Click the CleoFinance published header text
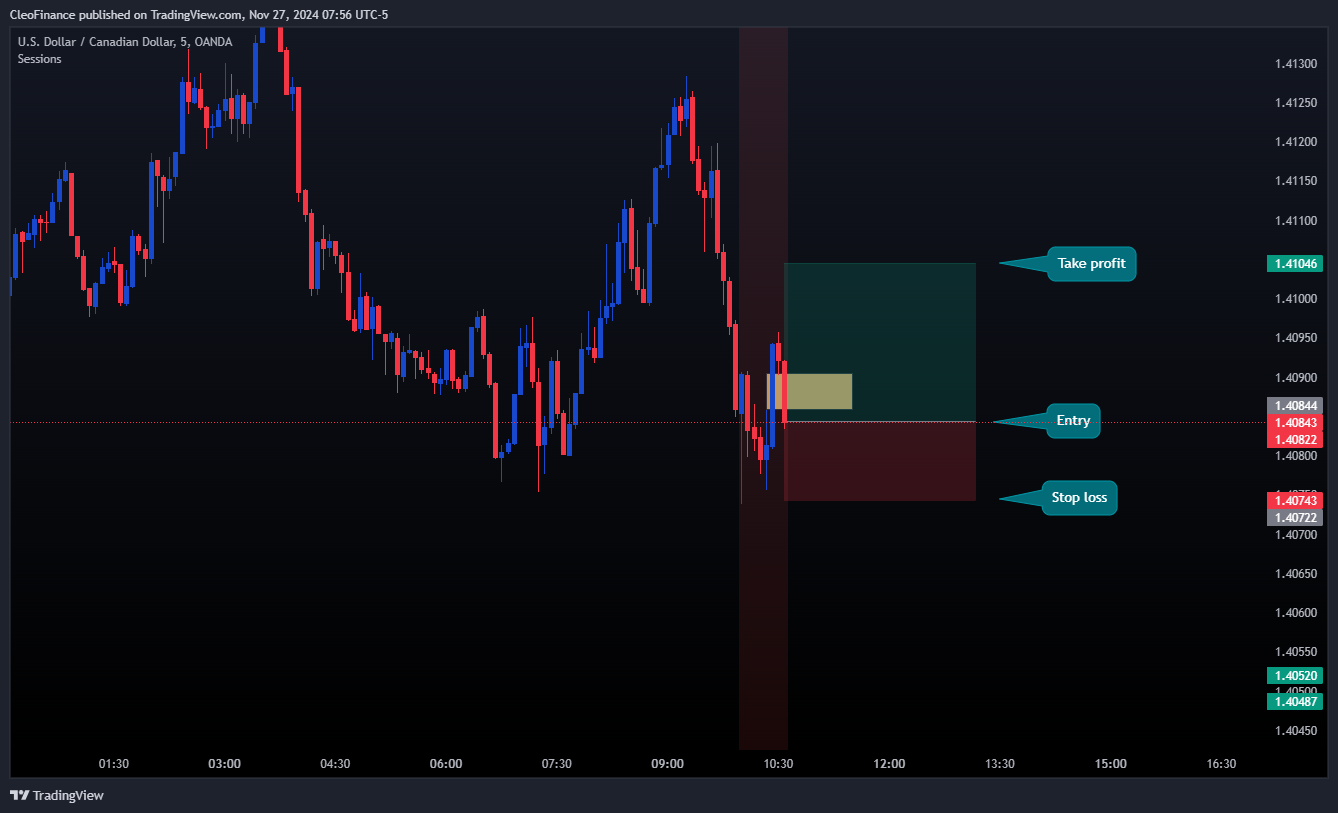The height and width of the screenshot is (813, 1338). tap(197, 14)
